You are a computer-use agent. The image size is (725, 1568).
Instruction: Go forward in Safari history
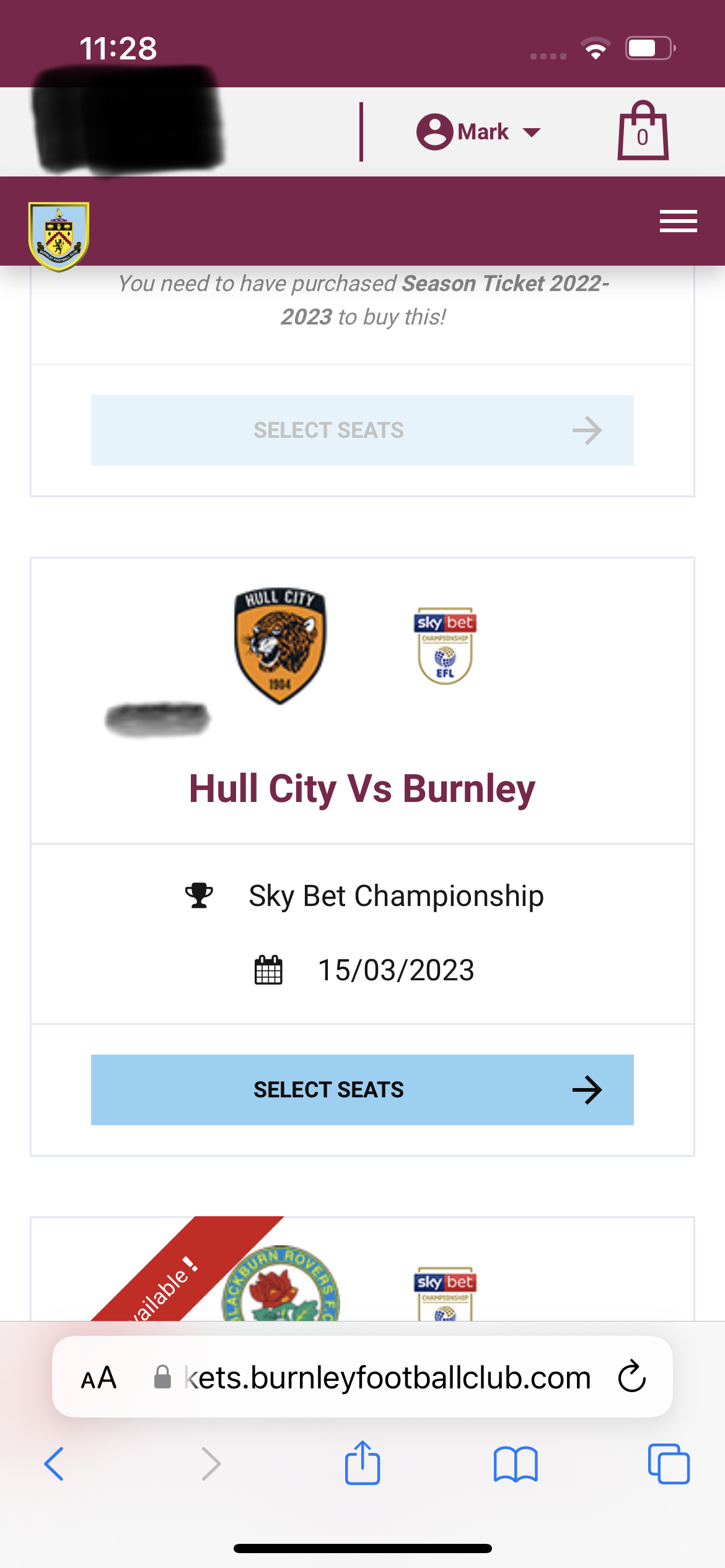coord(211,1464)
